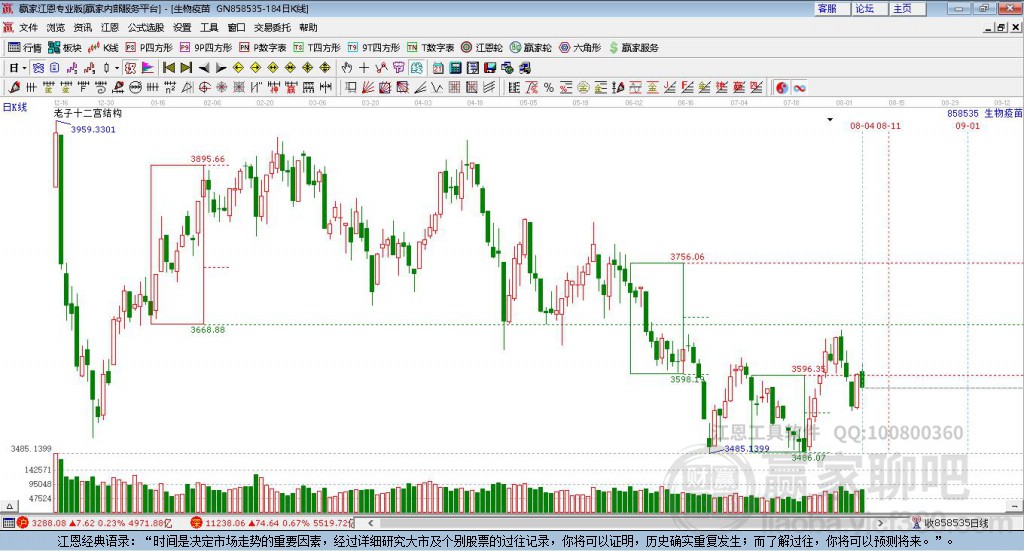Screen dimensions: 1024x551
Task: Open the 9T四方形 tool
Action: [x=374, y=48]
